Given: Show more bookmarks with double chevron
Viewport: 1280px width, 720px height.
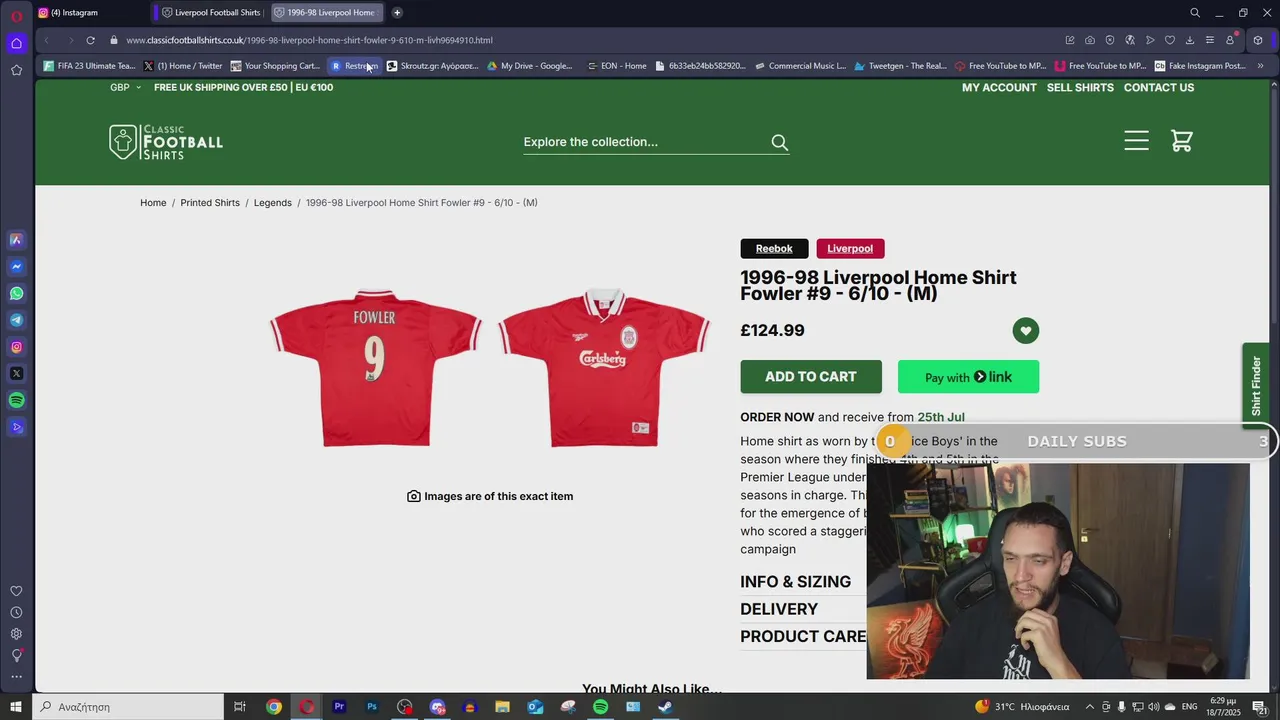Looking at the screenshot, I should (1260, 66).
